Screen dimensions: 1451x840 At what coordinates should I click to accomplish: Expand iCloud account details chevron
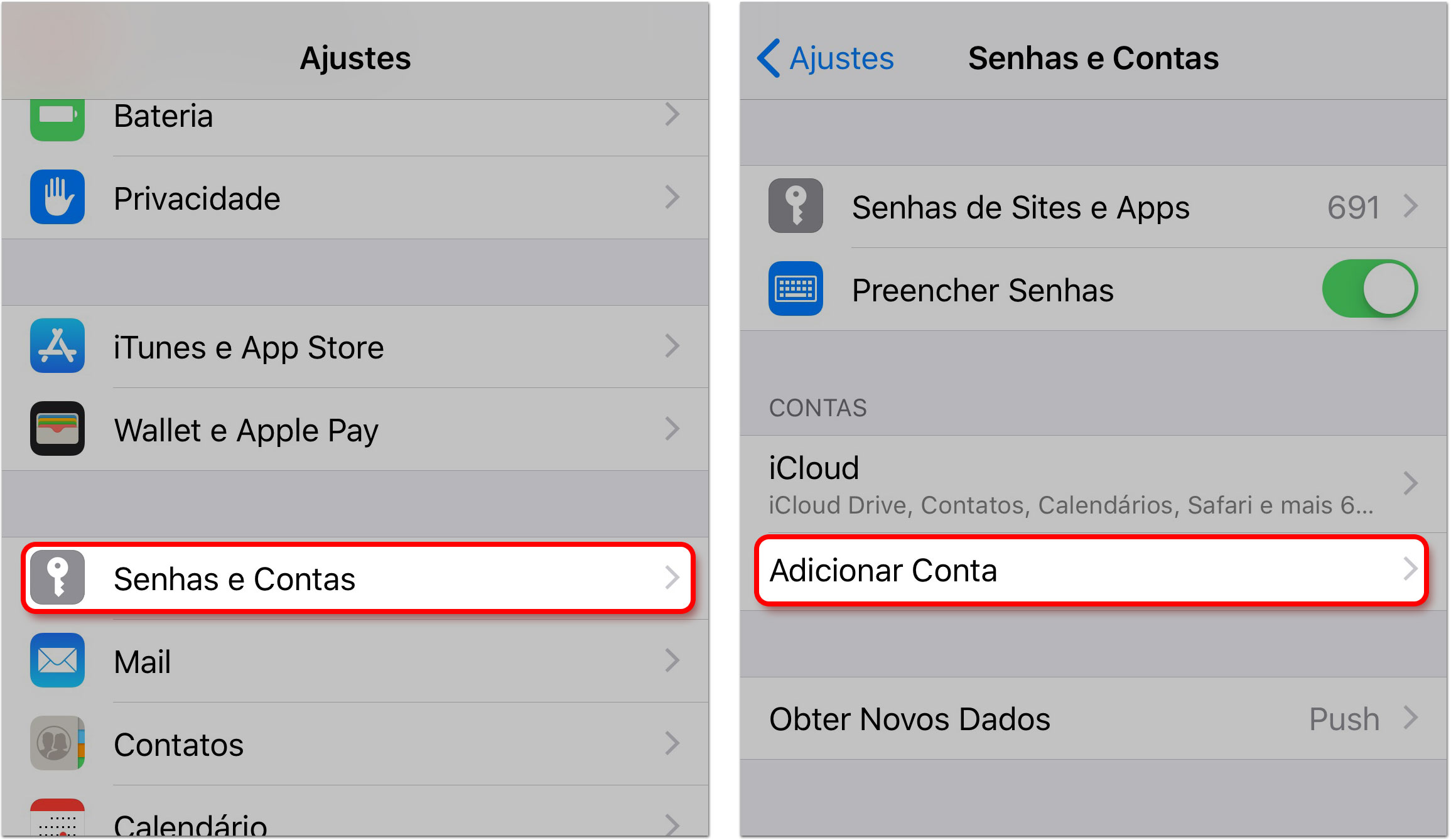[1410, 483]
